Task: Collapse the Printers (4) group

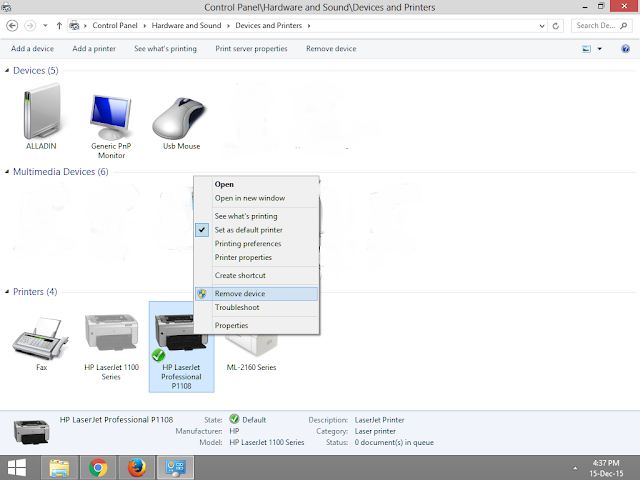Action: click(7, 292)
